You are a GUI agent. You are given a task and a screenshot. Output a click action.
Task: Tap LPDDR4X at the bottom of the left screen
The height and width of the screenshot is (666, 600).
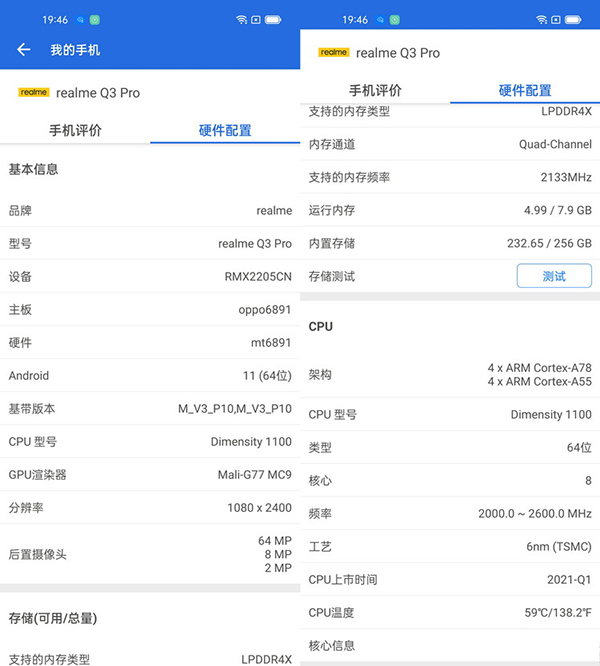point(266,659)
